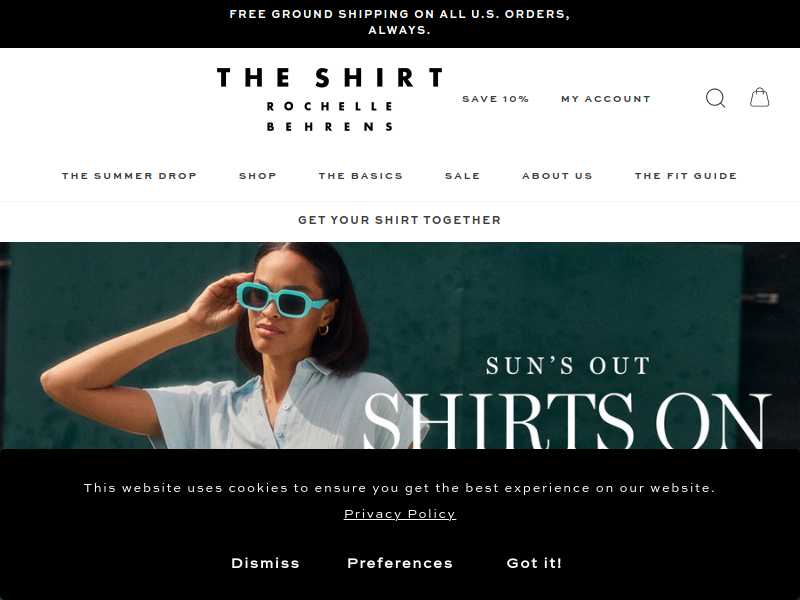
Task: Open About Us navigation item
Action: point(557,176)
